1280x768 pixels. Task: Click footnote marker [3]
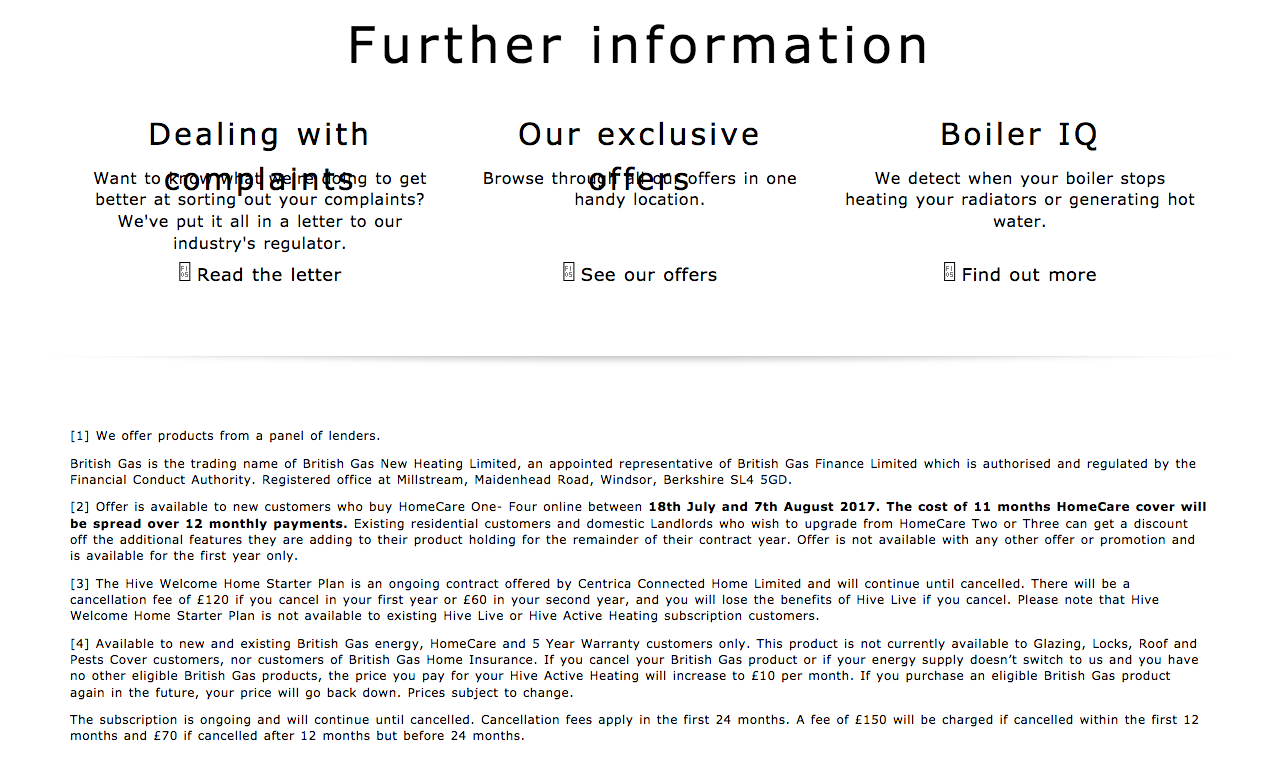click(x=80, y=584)
